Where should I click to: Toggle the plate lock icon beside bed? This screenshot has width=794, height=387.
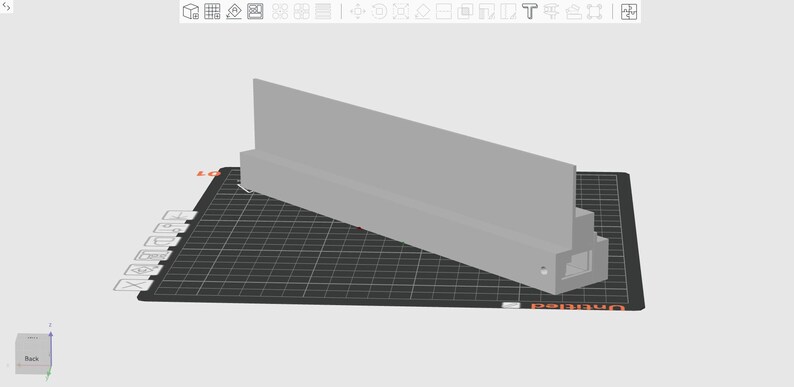pos(162,242)
